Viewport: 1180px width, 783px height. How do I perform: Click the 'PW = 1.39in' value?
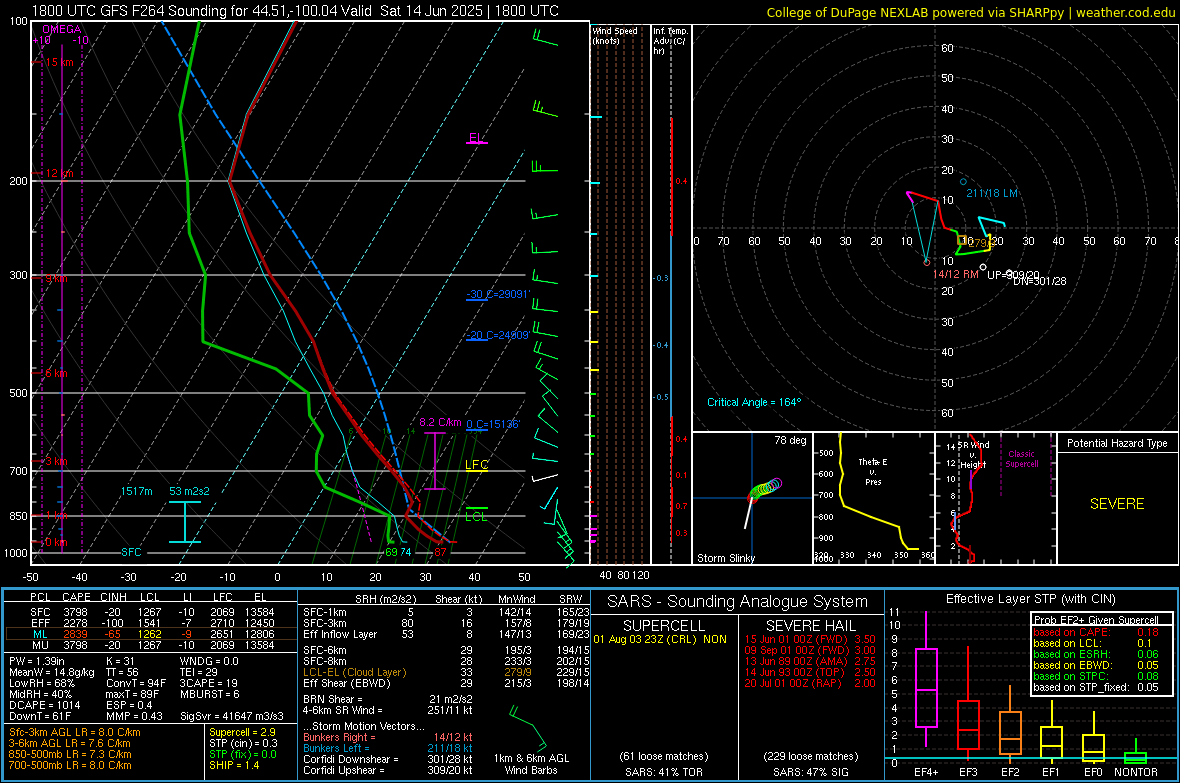(x=40, y=661)
